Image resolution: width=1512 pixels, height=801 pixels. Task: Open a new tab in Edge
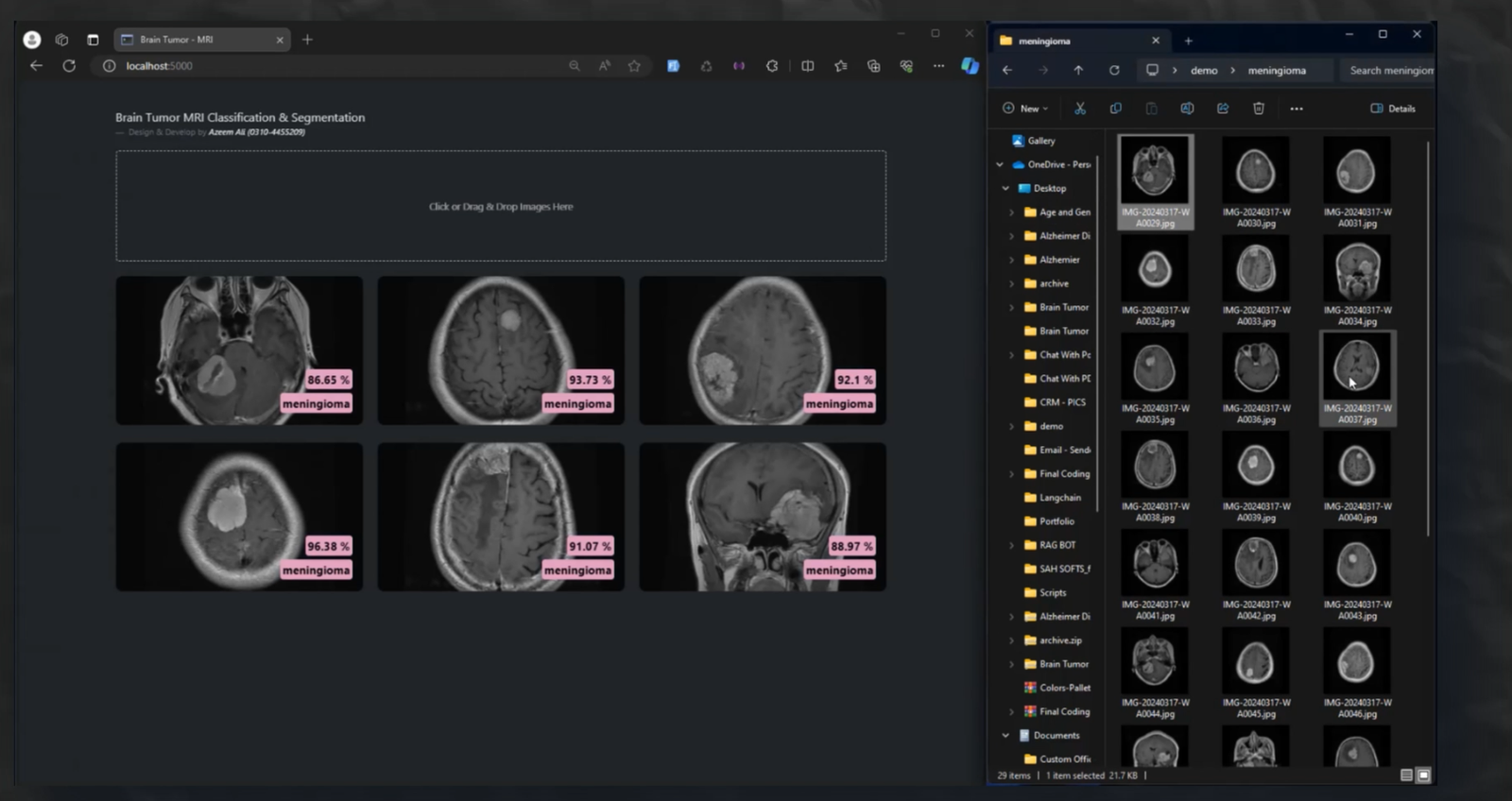click(x=307, y=40)
